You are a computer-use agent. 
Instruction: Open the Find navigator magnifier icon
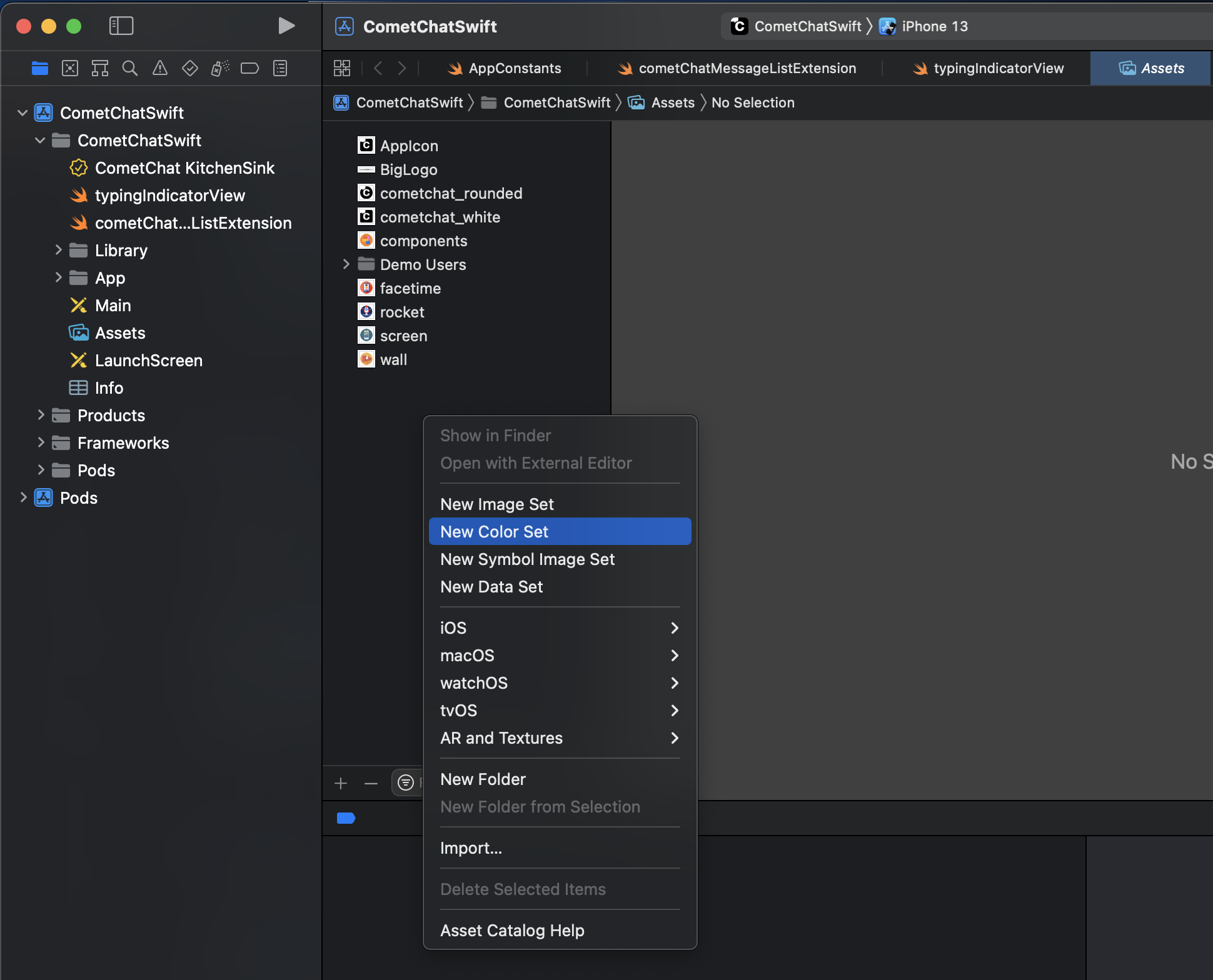coord(130,68)
